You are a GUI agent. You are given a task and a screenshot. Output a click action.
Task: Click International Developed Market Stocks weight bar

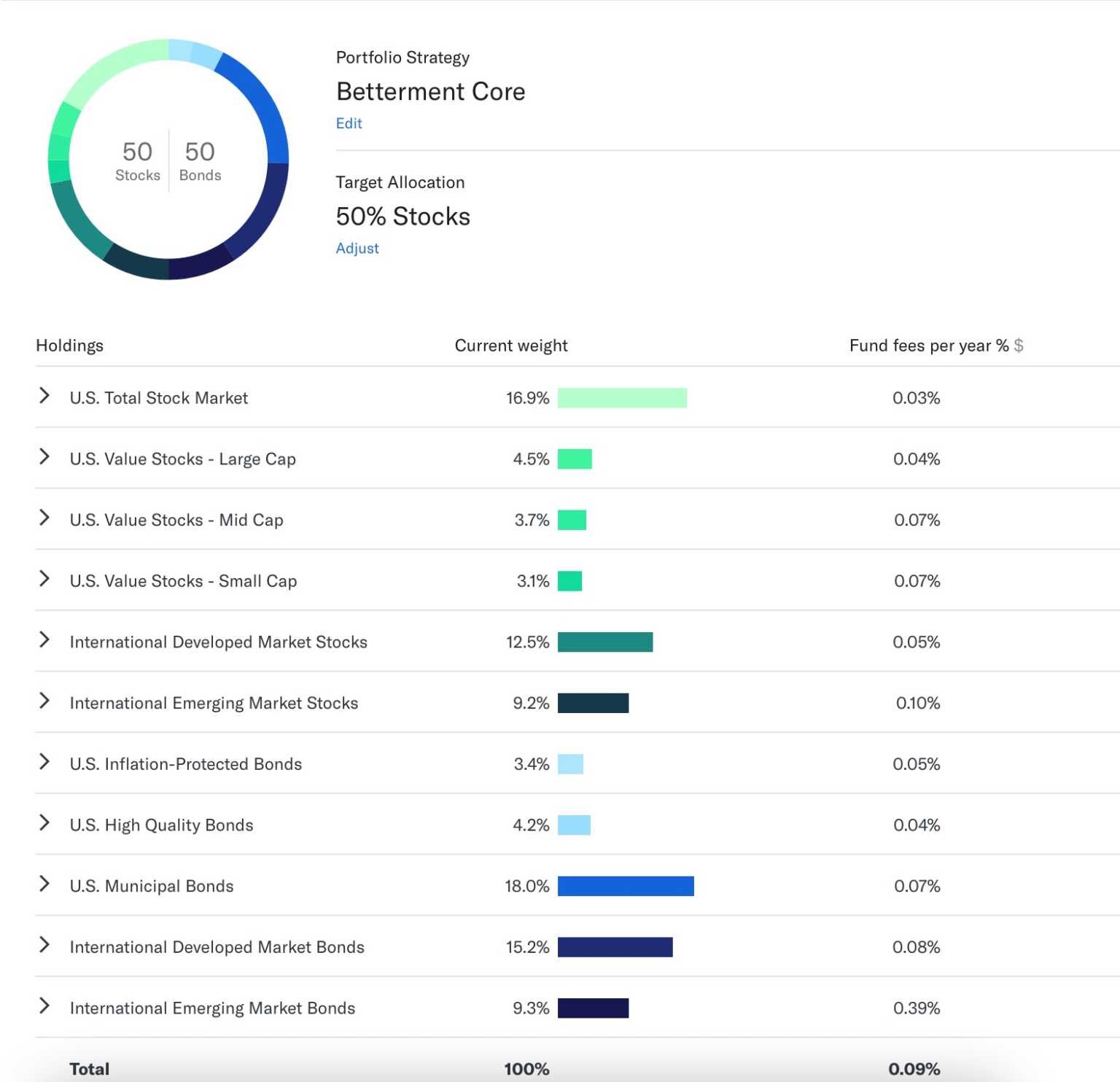pos(605,642)
